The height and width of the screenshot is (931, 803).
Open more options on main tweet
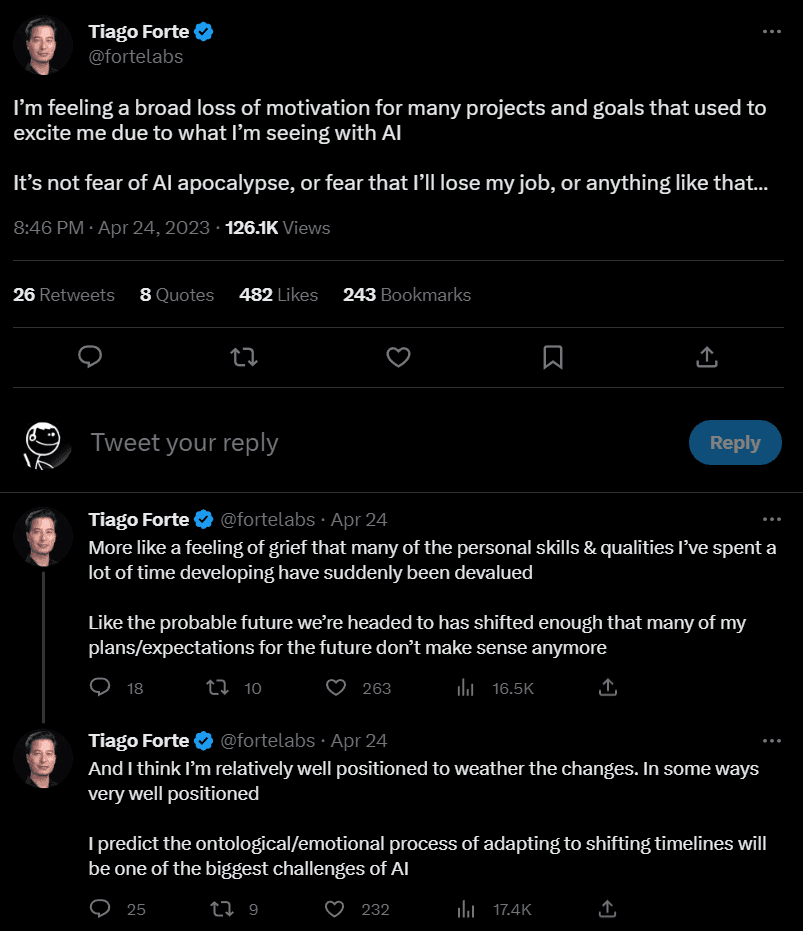pos(772,31)
